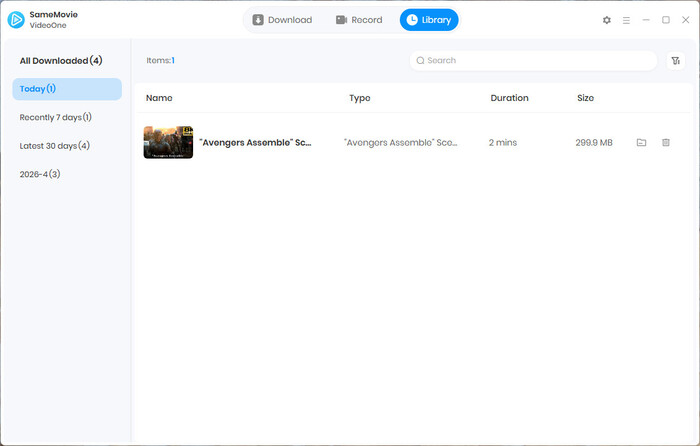Minimize the SameMovie window
The image size is (700, 446).
tap(646, 20)
